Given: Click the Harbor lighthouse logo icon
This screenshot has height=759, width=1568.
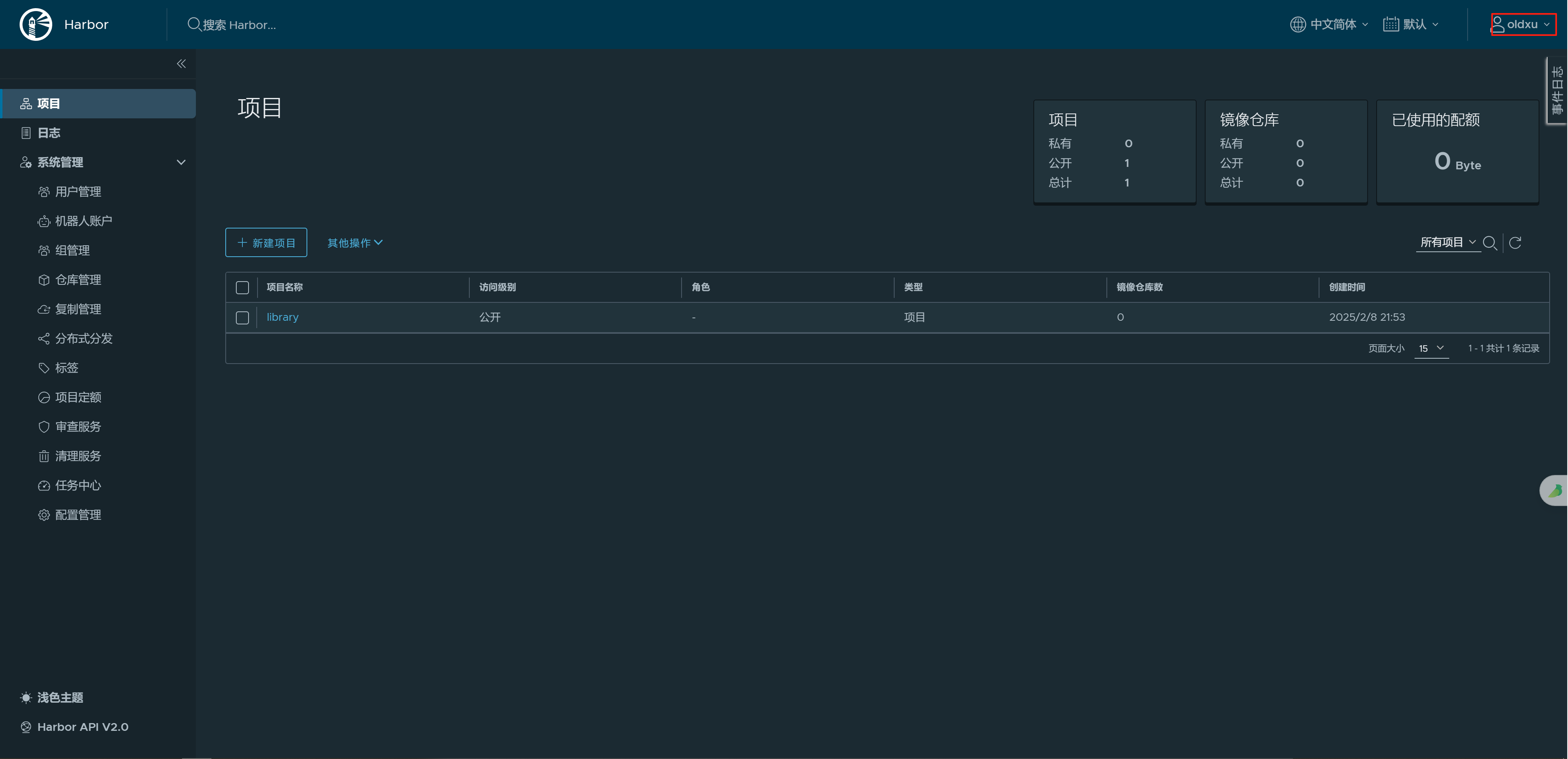Looking at the screenshot, I should pos(36,24).
